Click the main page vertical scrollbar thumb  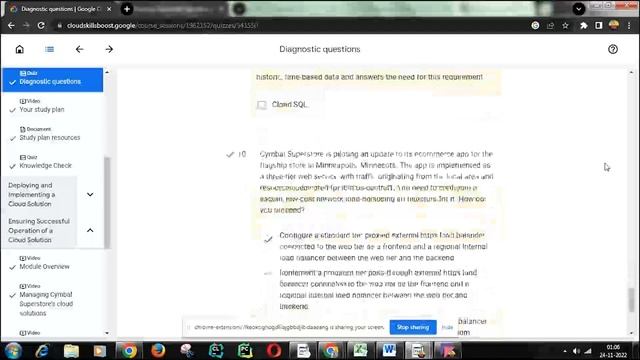click(631, 300)
